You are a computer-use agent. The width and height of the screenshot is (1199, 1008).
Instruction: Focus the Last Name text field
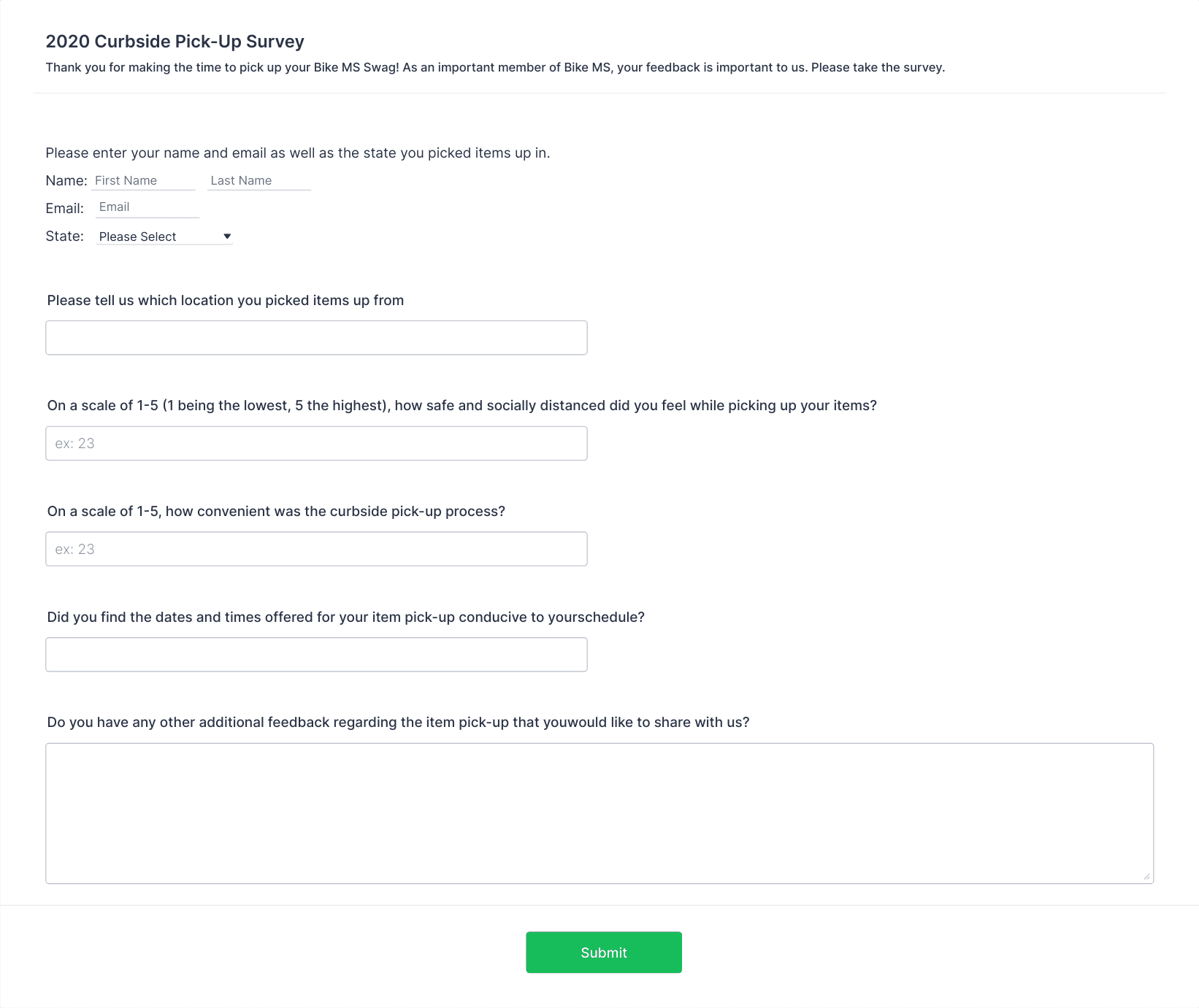tap(259, 180)
